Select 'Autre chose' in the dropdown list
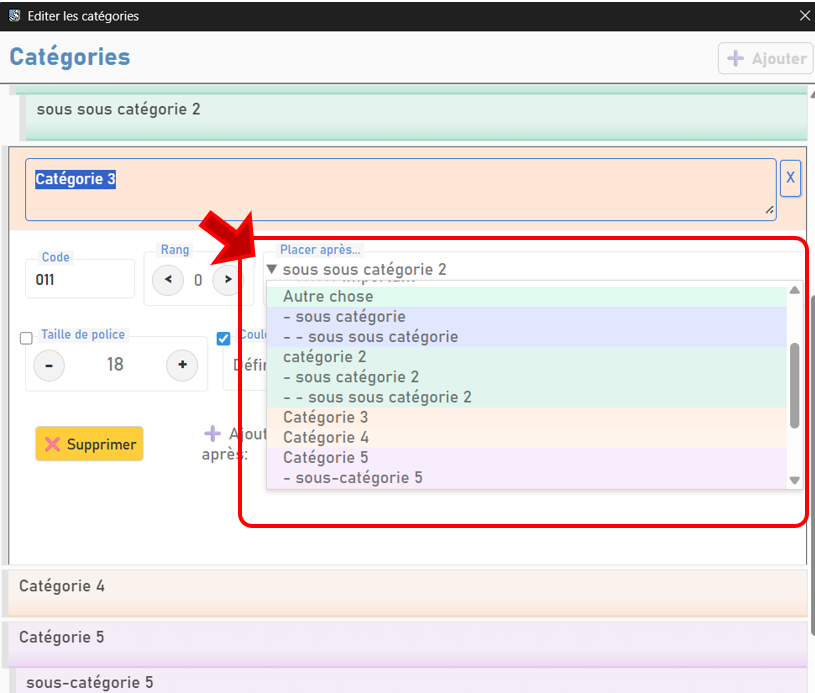Screen dimensions: 815x693 point(526,296)
